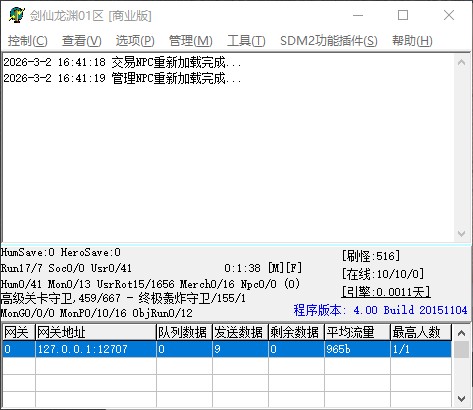The image size is (473, 410).
Task: Click gateway table scroll up arrow
Action: (462, 333)
